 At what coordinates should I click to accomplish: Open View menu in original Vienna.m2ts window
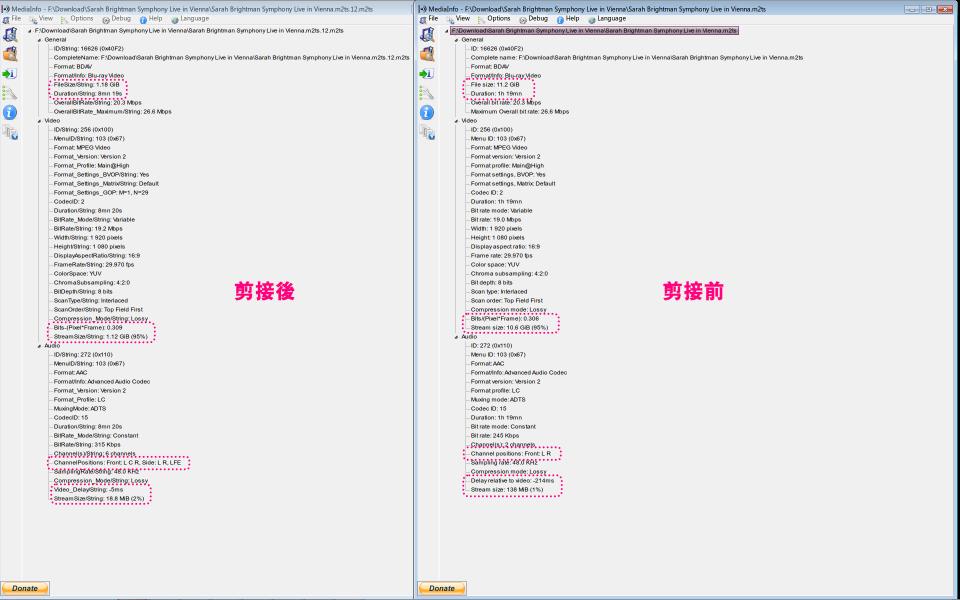[459, 19]
